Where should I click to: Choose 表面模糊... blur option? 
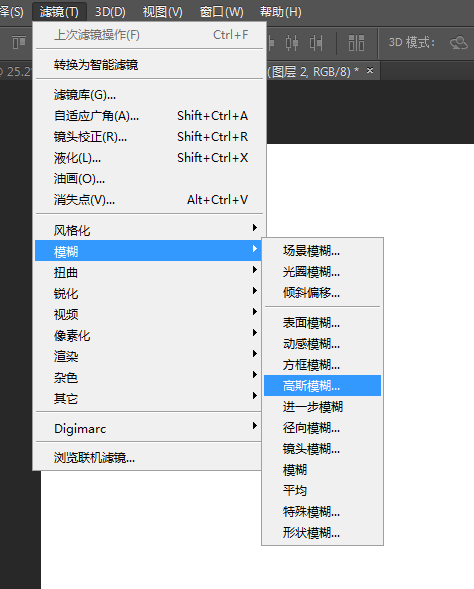click(322, 323)
